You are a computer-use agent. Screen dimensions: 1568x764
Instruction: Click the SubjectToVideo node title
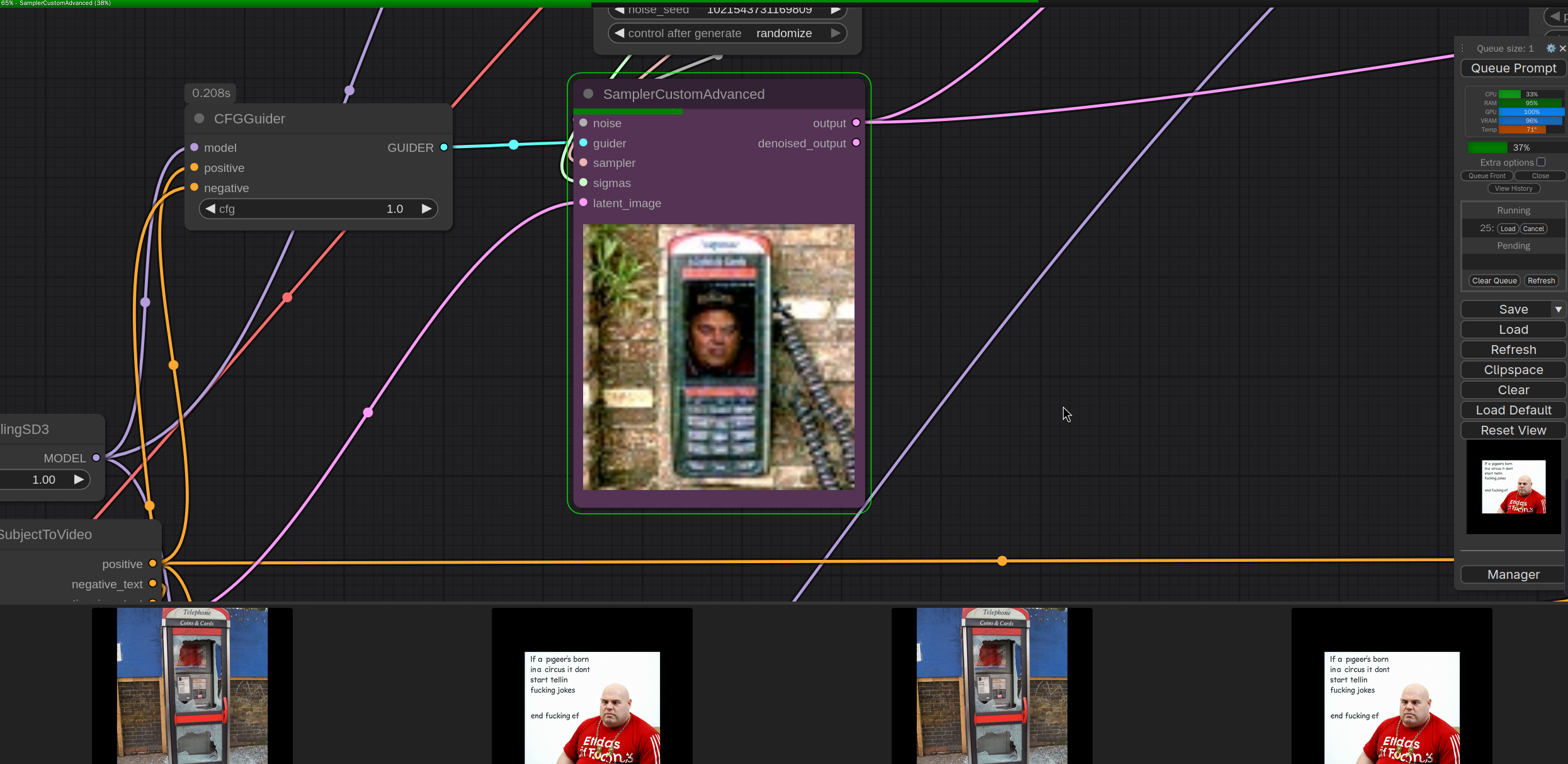tap(45, 534)
